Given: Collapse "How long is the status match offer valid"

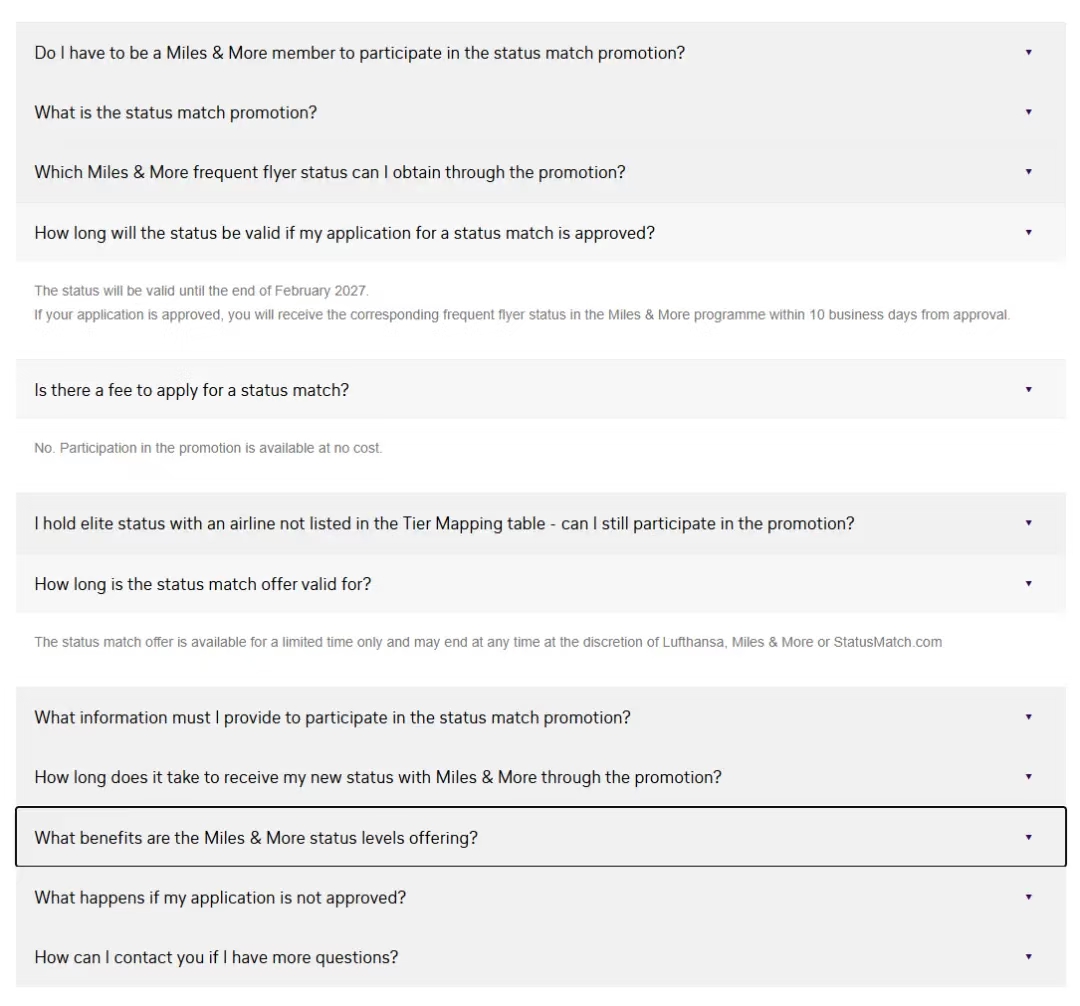Looking at the screenshot, I should pos(203,584).
